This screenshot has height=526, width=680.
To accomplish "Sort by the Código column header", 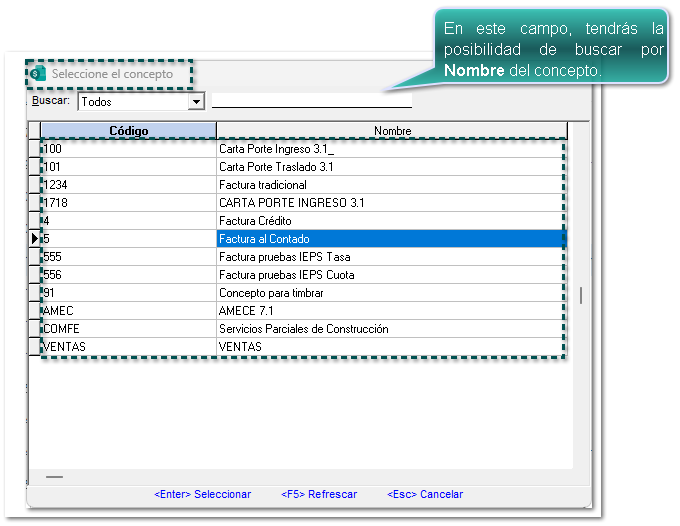I will [x=128, y=131].
